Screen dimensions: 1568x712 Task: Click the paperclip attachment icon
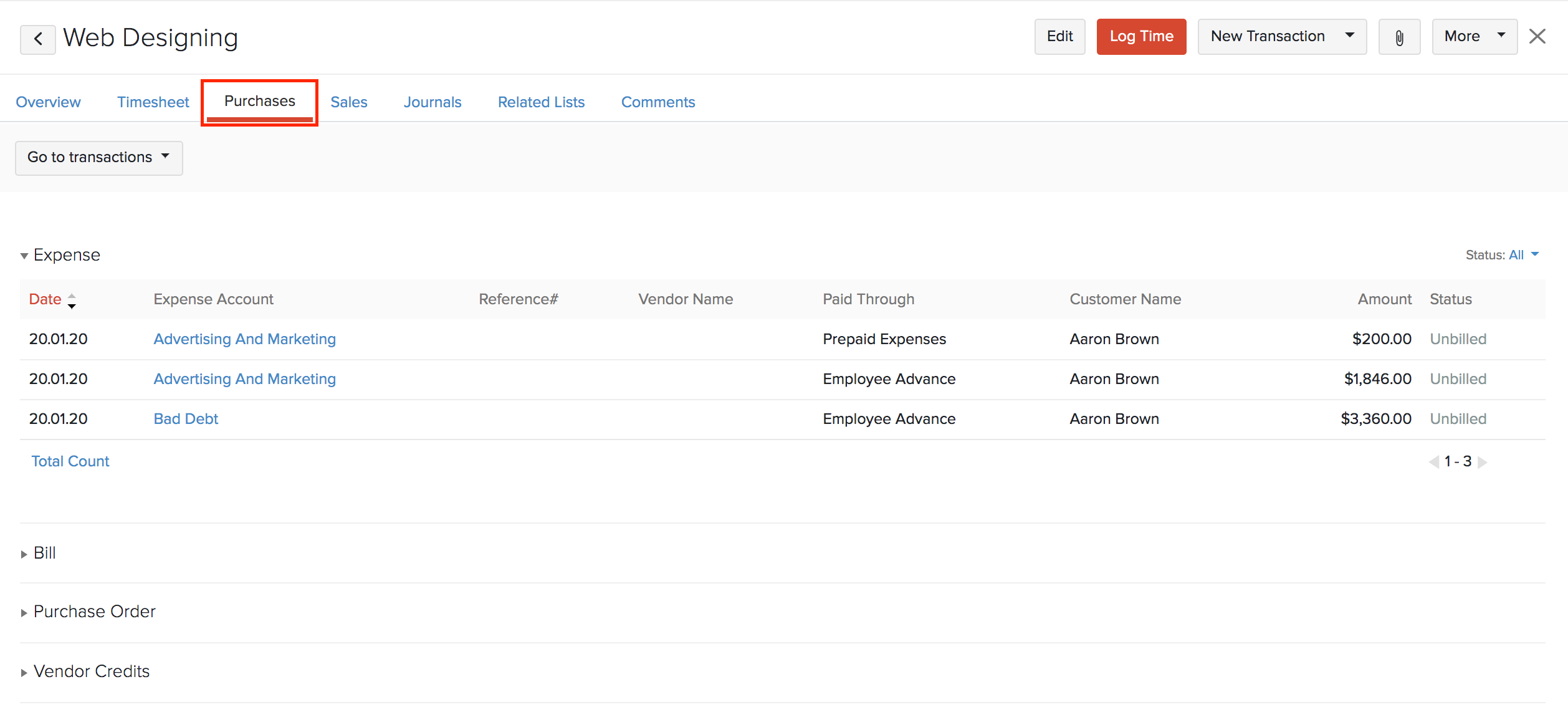pyautogui.click(x=1399, y=37)
